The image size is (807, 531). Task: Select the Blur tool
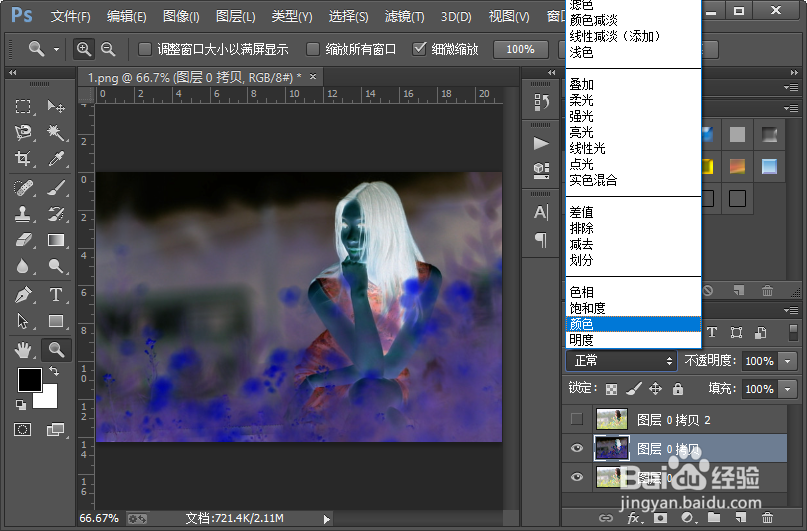23,266
